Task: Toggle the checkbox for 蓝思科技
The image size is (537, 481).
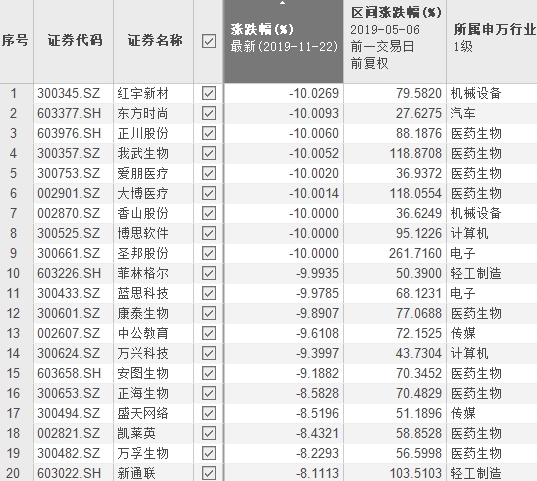Action: coord(209,293)
